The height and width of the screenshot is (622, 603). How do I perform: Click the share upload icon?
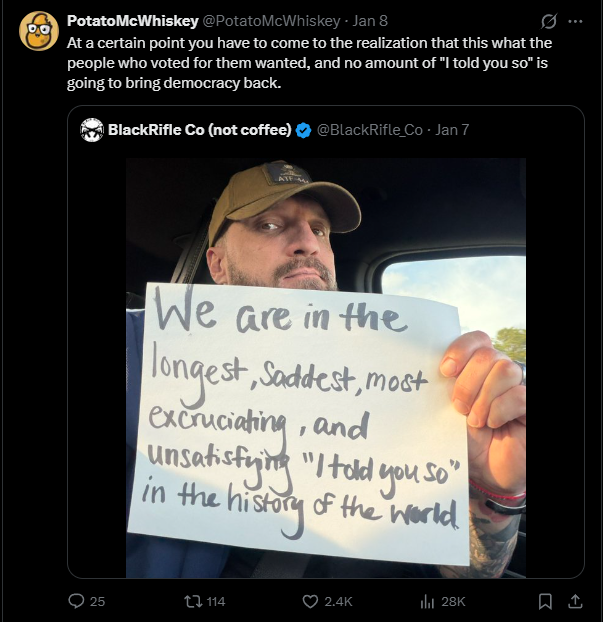click(x=575, y=601)
